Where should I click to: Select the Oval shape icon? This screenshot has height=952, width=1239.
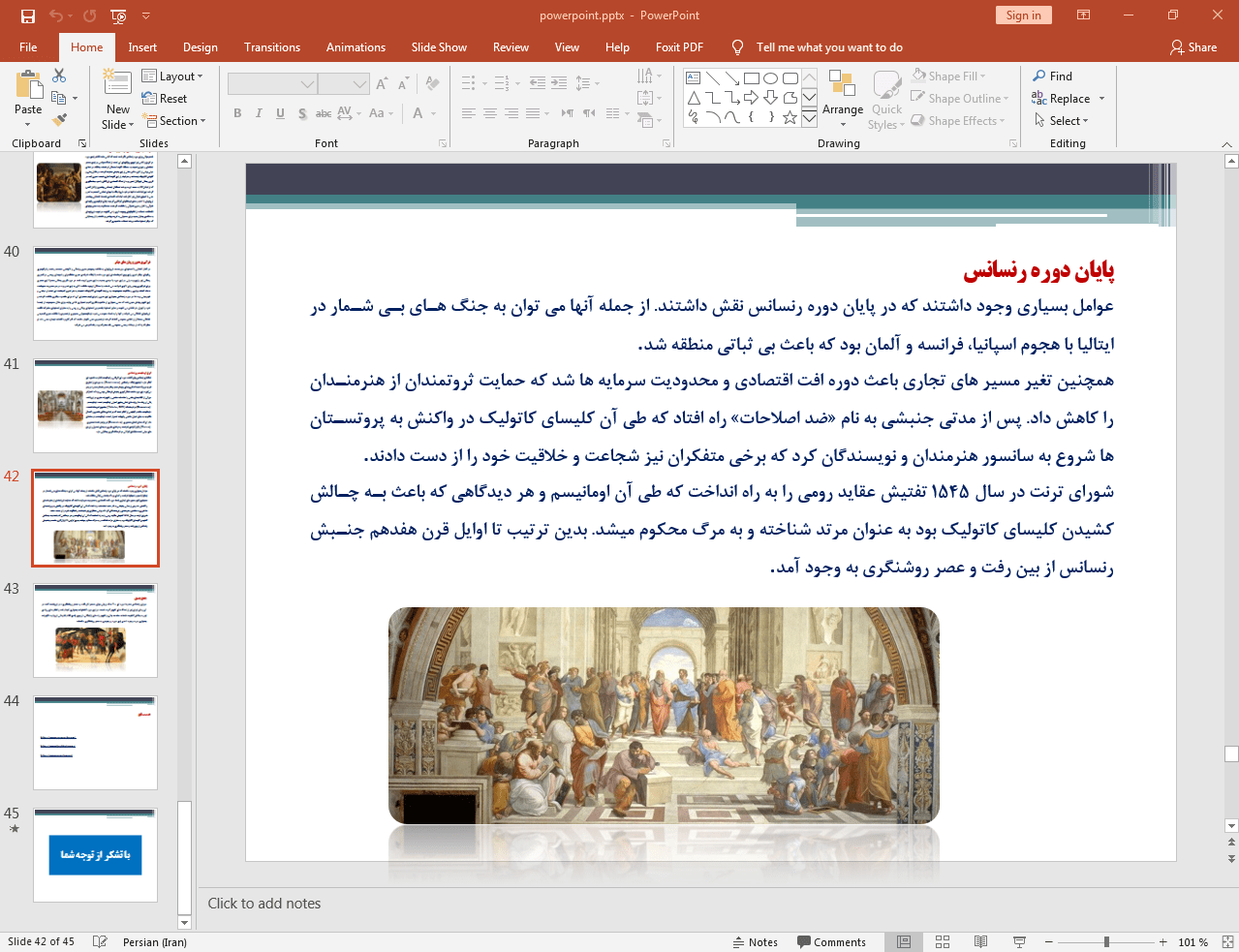[x=771, y=78]
